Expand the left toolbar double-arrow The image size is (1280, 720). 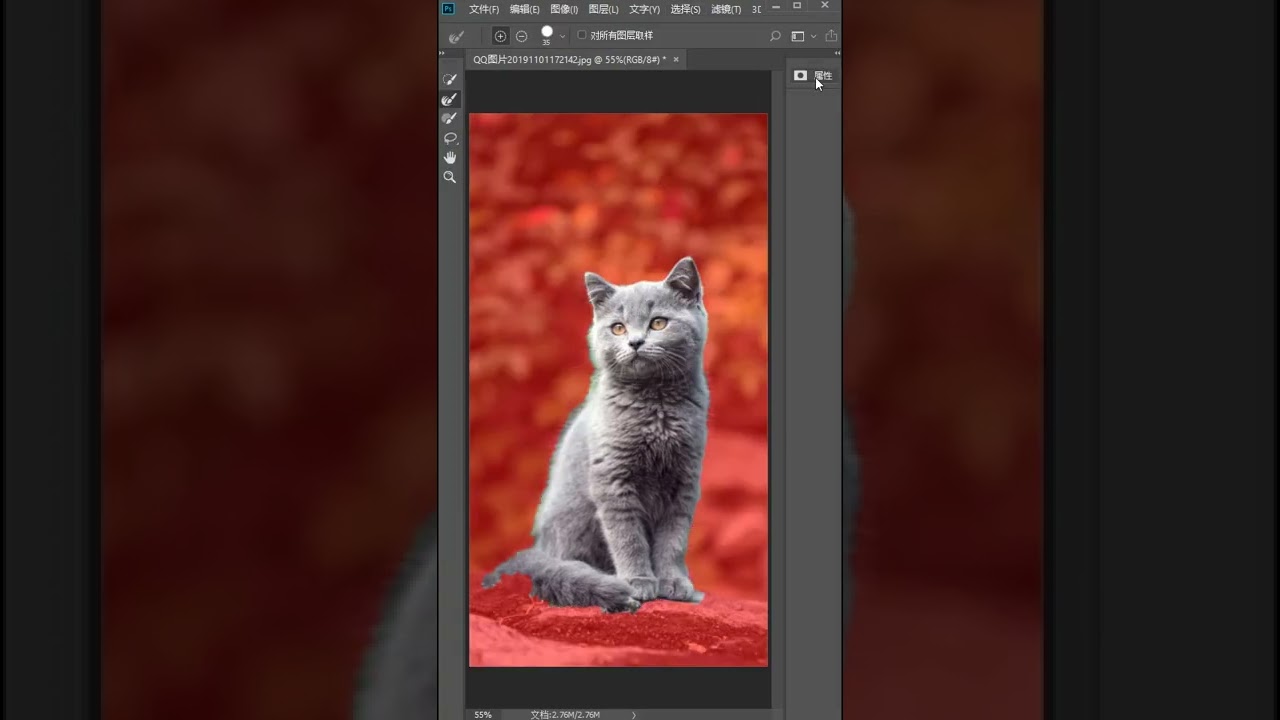(443, 53)
